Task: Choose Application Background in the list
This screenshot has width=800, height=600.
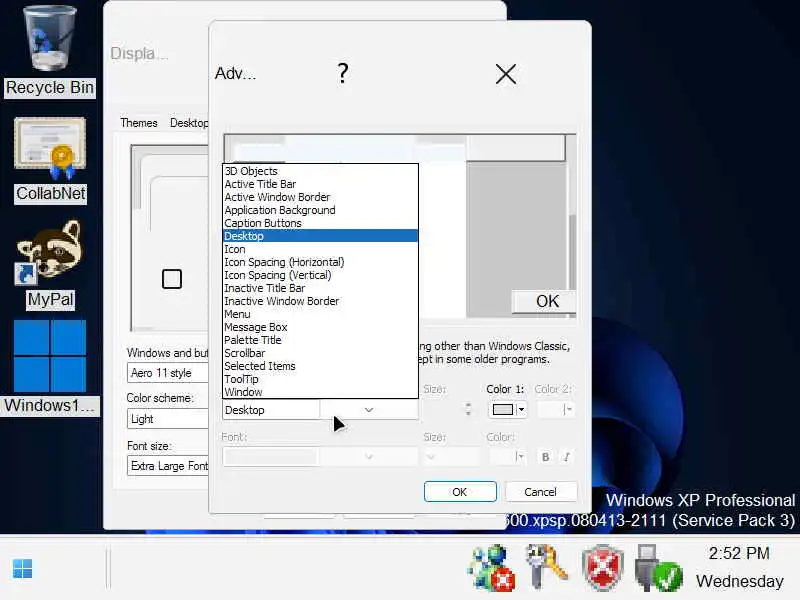Action: pyautogui.click(x=320, y=210)
